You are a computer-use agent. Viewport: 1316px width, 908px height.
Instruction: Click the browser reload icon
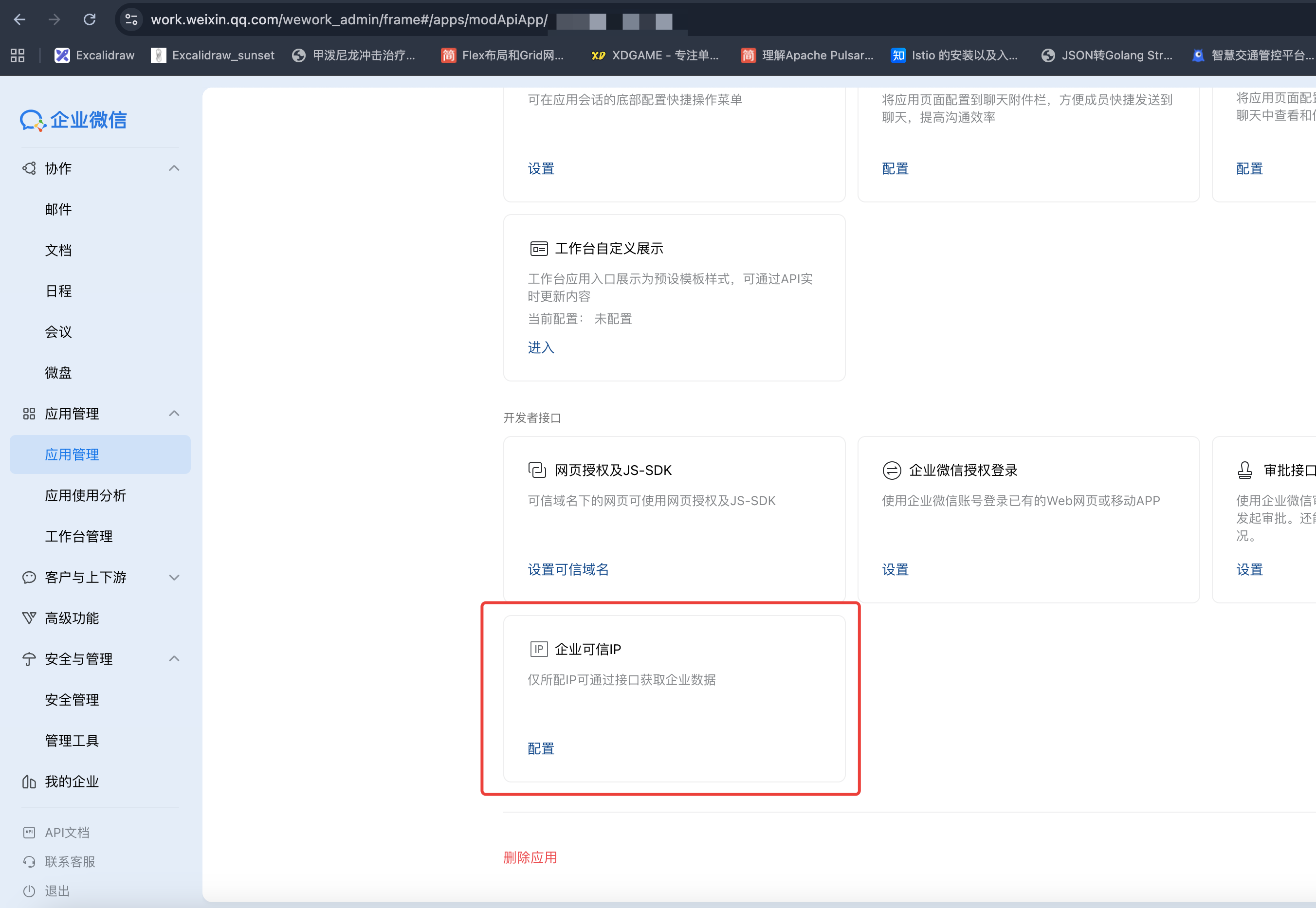pyautogui.click(x=90, y=19)
